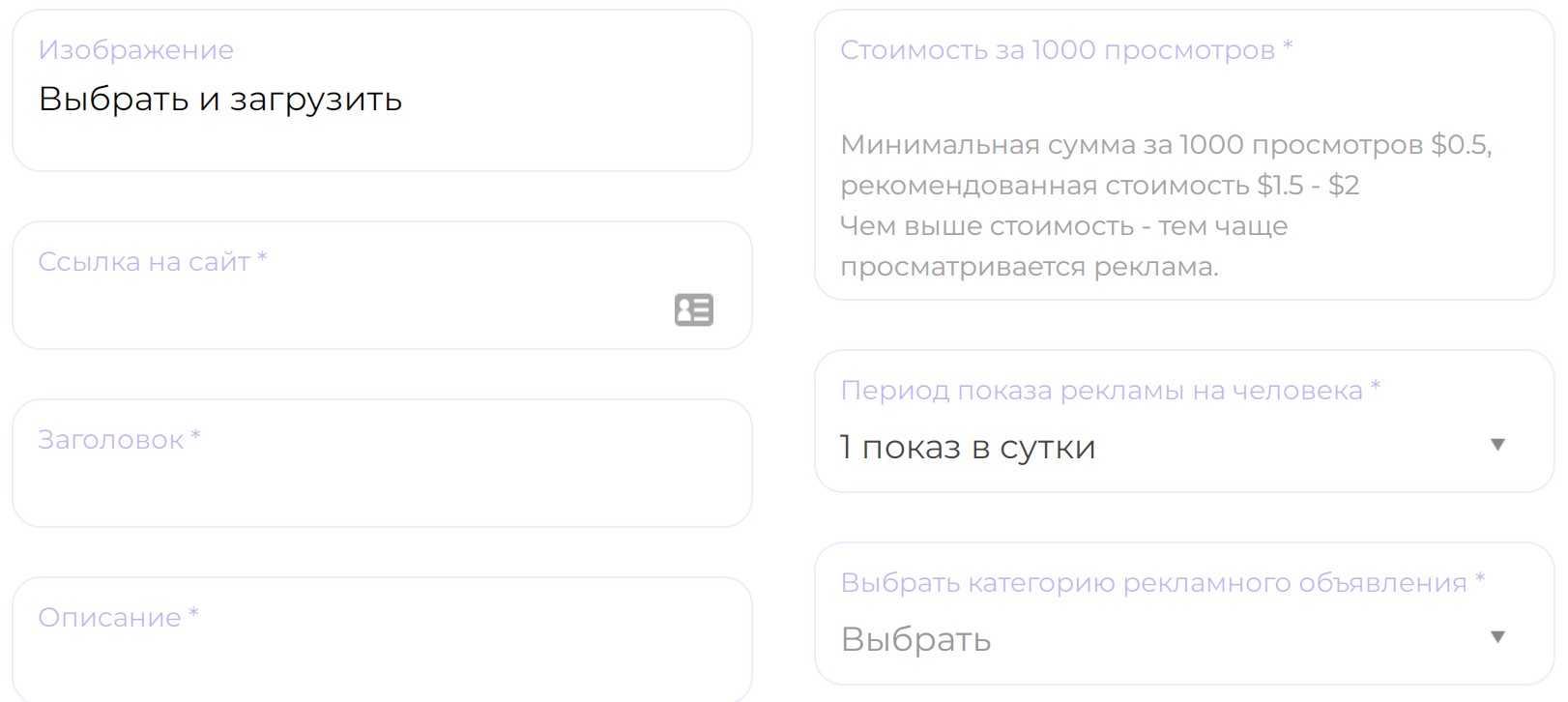Click Выбрать и загрузить to upload an image
This screenshot has width=1568, height=702.
[219, 99]
